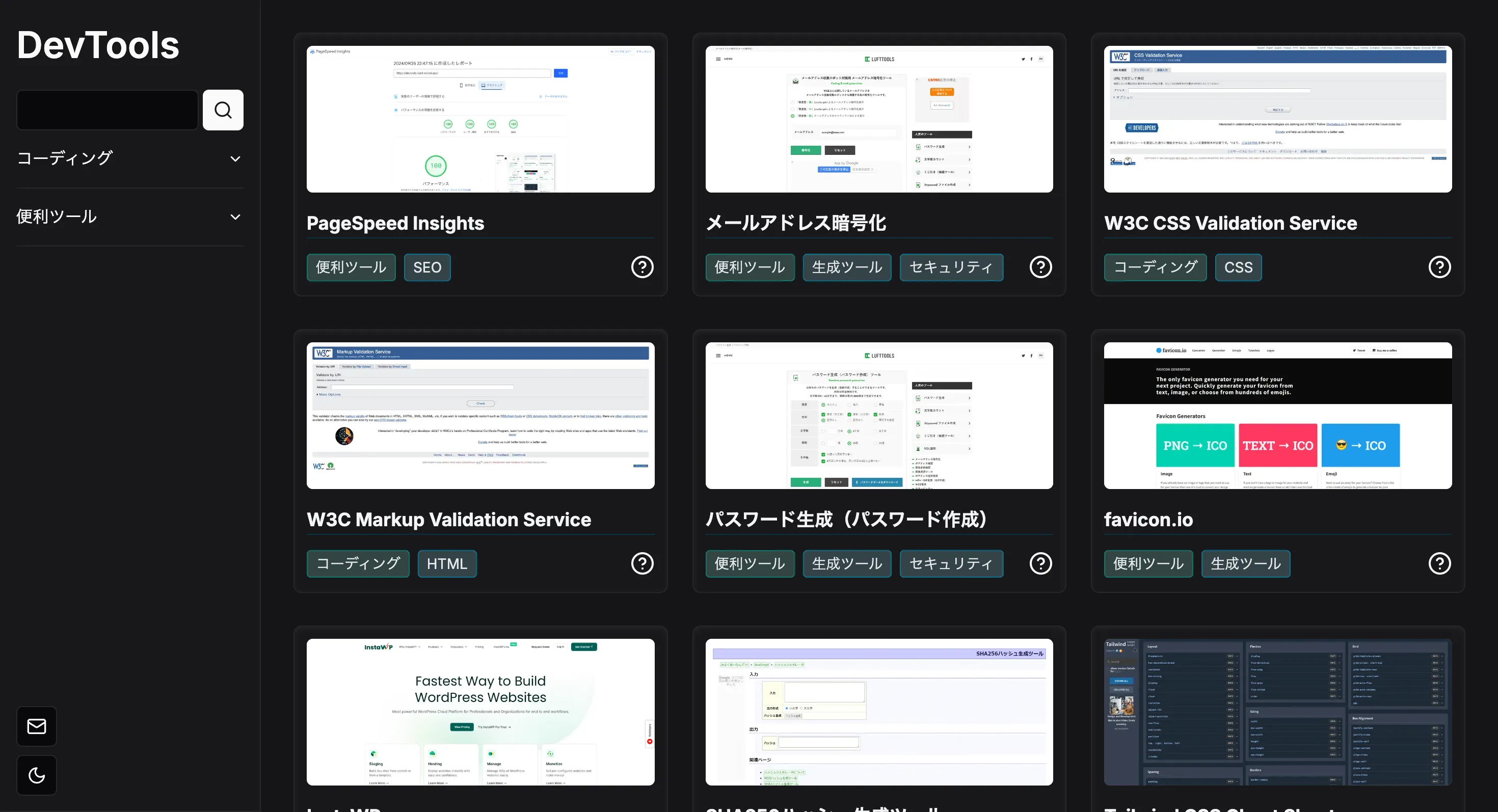Open the コーディング sidebar section
Viewport: 1498px width, 812px height.
coord(130,158)
